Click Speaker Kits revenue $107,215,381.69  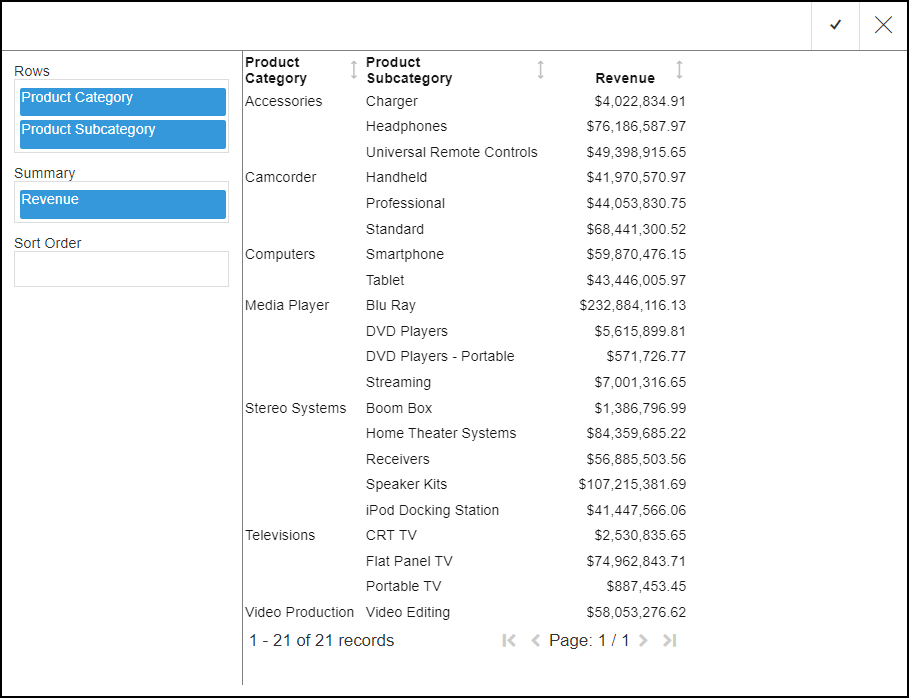[x=632, y=485]
